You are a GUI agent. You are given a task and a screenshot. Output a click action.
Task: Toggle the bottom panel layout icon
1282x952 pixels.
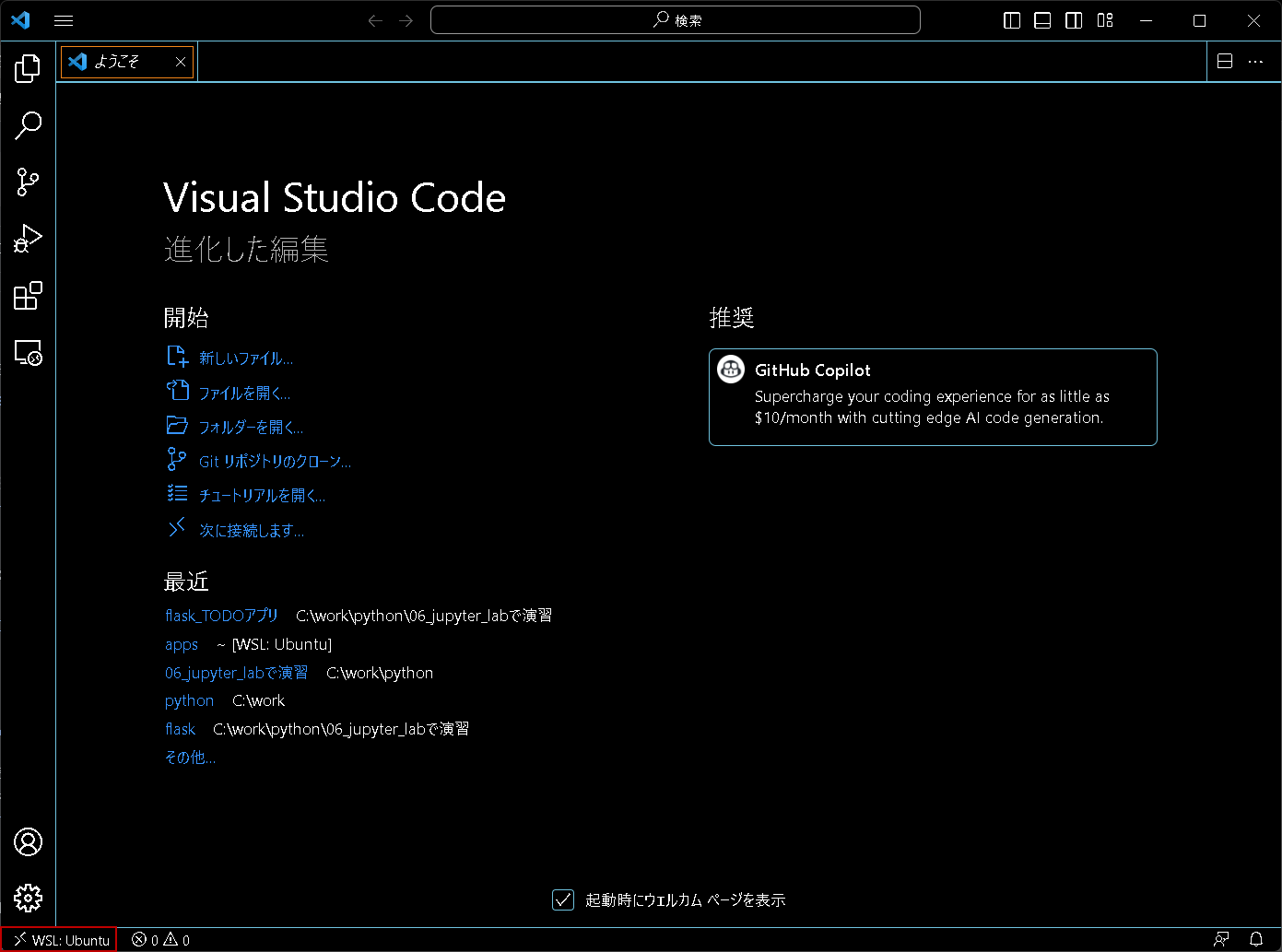[x=1042, y=20]
